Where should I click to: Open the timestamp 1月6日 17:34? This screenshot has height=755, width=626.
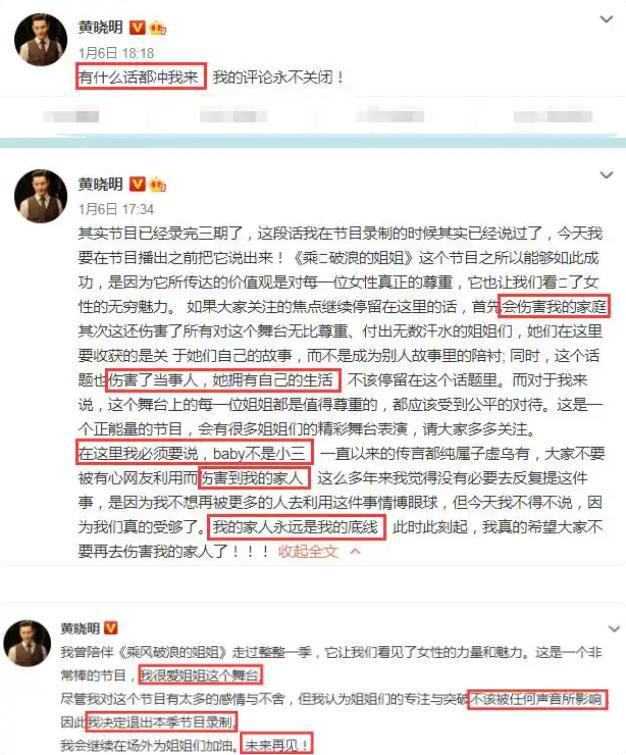click(116, 209)
